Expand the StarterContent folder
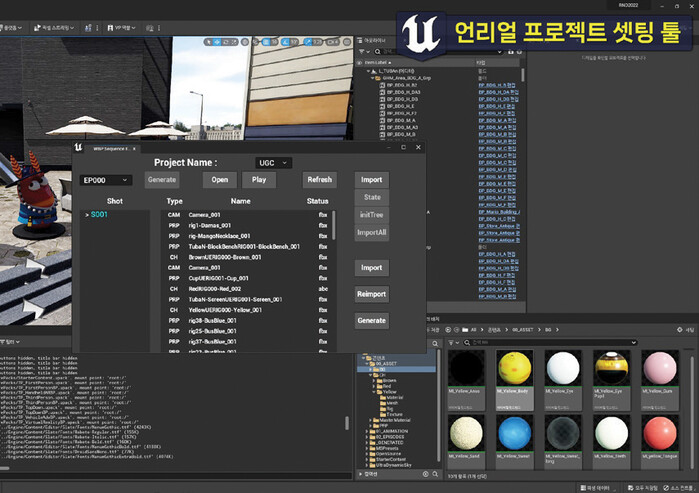The width and height of the screenshot is (699, 493). point(367,459)
